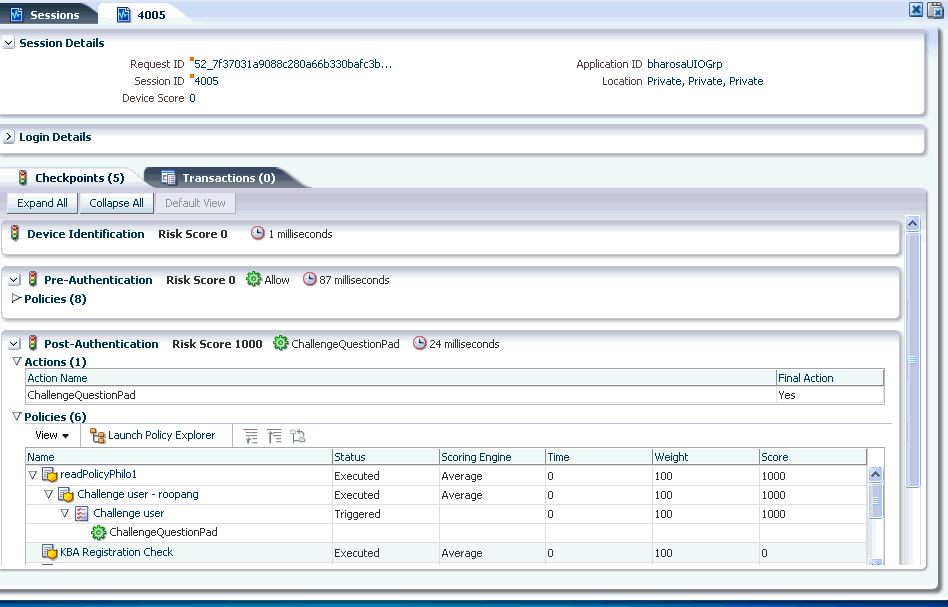This screenshot has width=948, height=607.
Task: Click the Collapse All button
Action: coord(116,203)
